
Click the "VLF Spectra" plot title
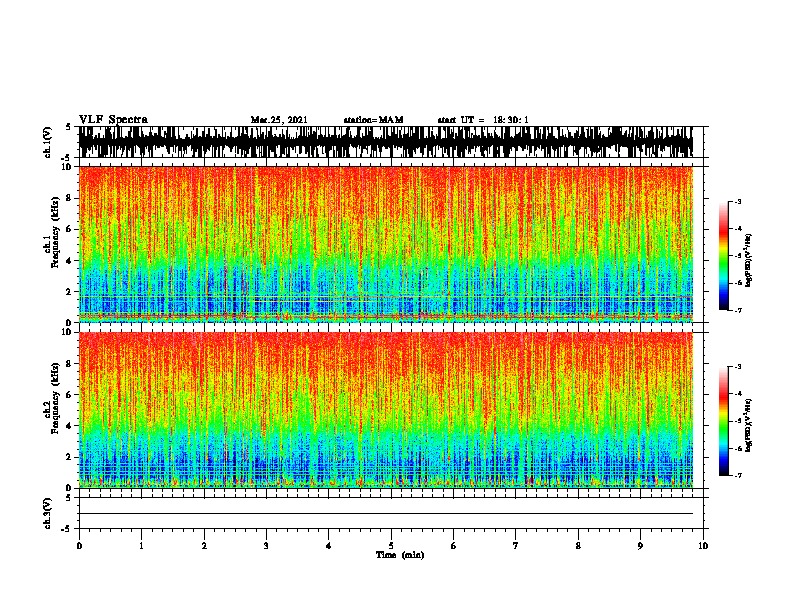coord(113,120)
